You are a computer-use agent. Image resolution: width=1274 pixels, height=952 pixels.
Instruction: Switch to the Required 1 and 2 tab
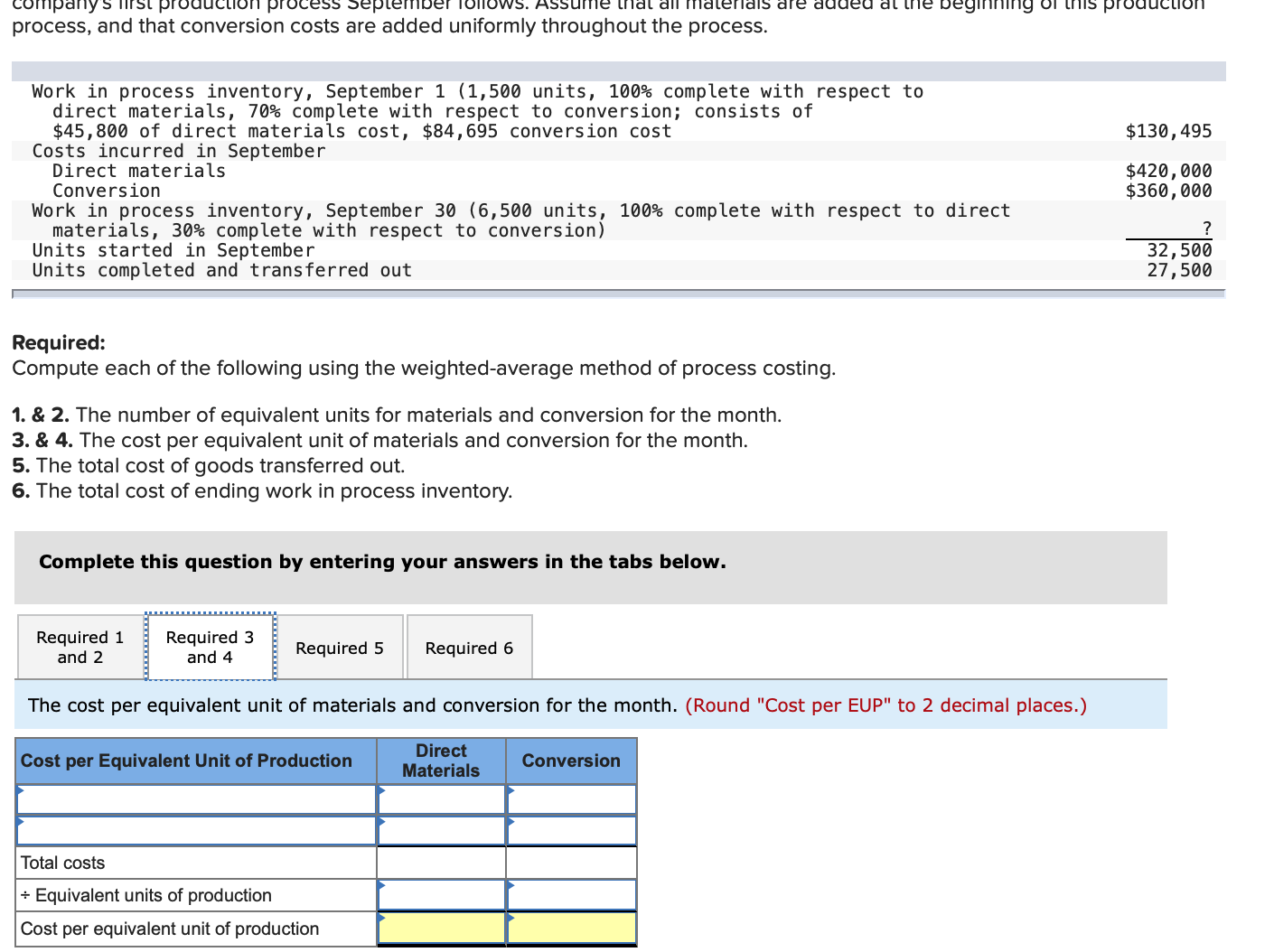79,647
